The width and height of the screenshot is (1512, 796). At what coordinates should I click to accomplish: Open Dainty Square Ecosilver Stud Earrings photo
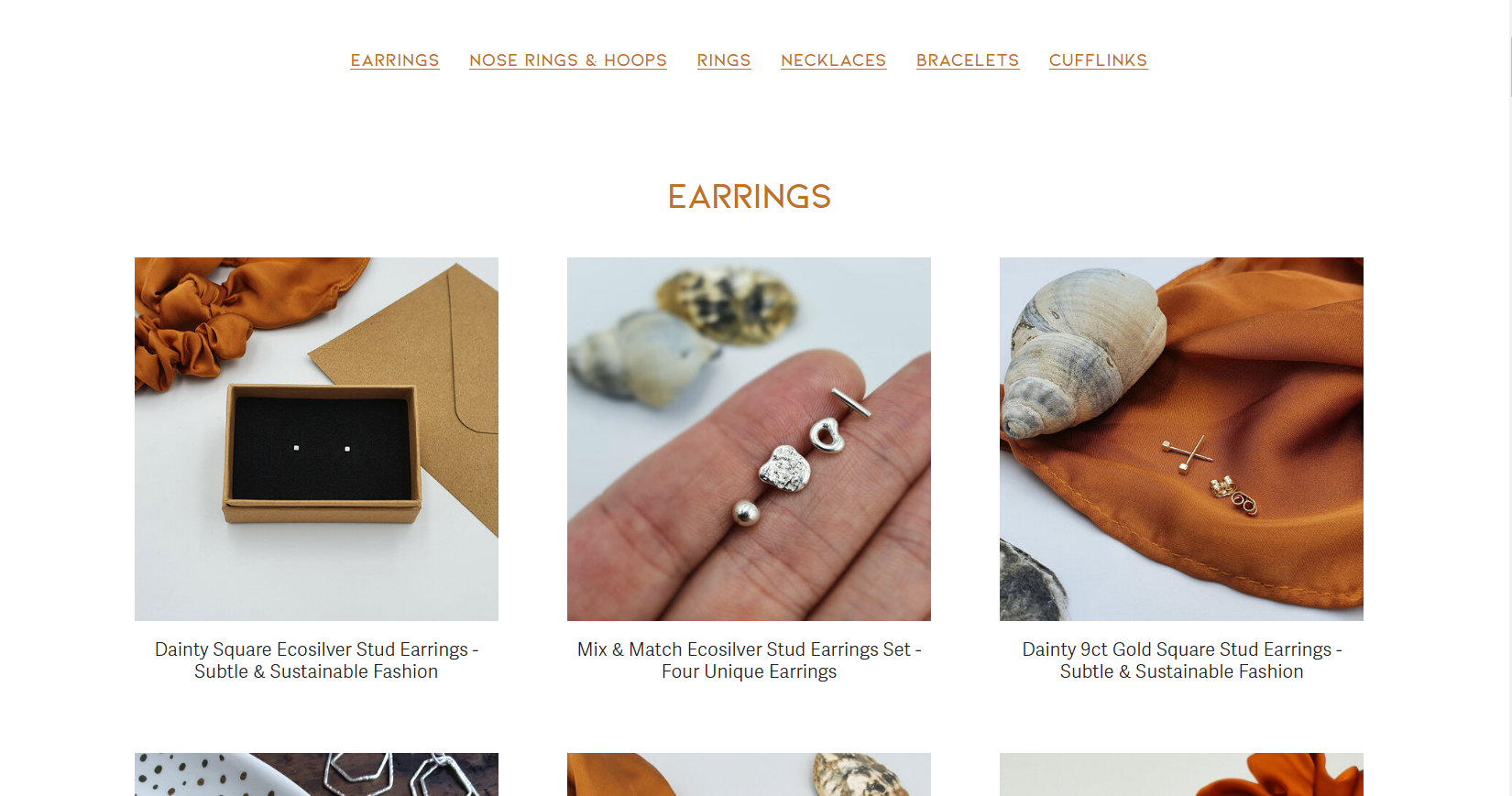[x=316, y=439]
